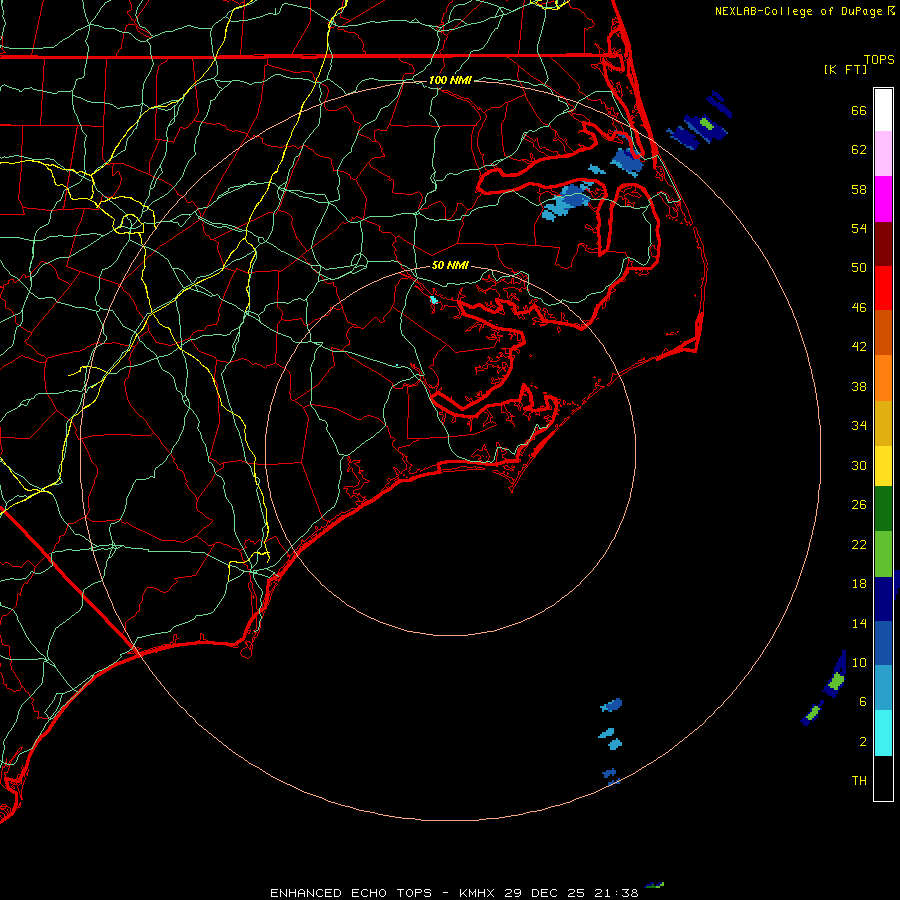Click the 'ENHANCED ECHO TOPS - KMHX' caption

(385, 893)
